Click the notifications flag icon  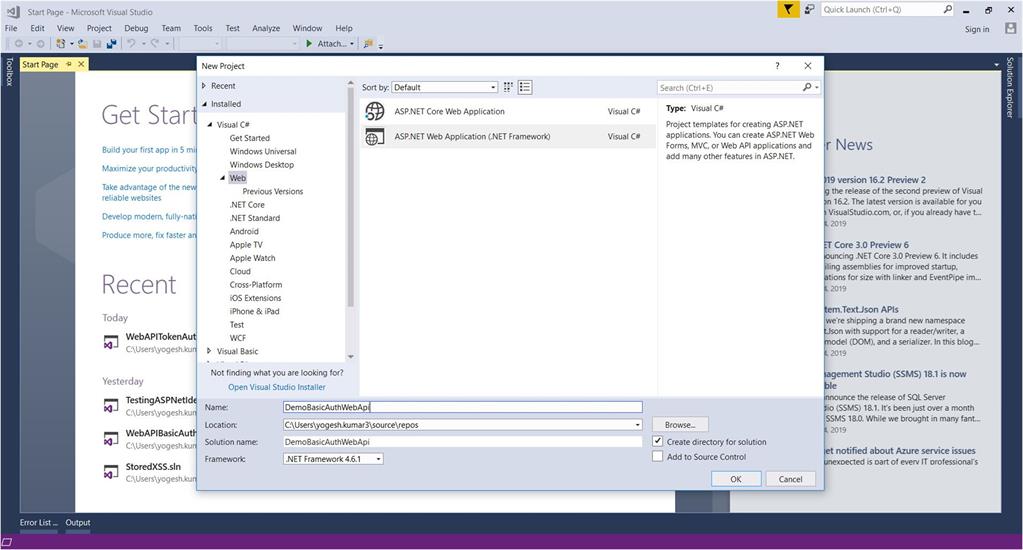point(788,9)
